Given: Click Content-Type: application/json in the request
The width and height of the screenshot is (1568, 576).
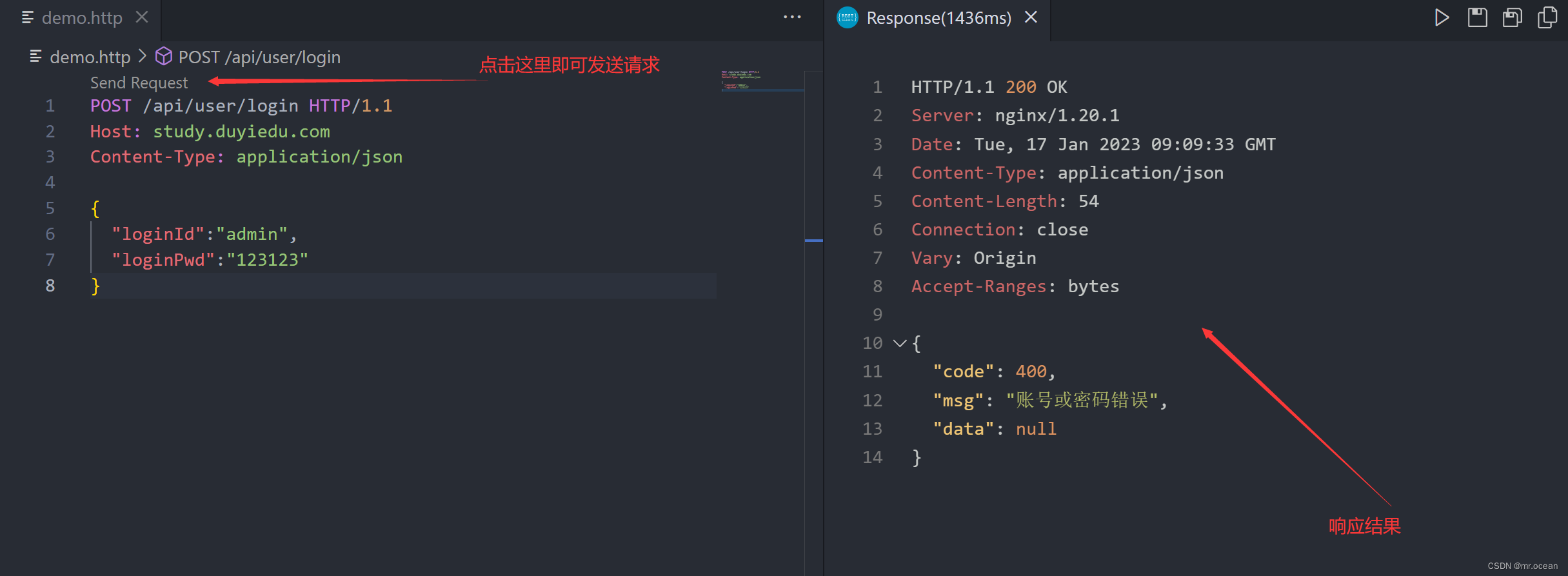Looking at the screenshot, I should tap(246, 157).
